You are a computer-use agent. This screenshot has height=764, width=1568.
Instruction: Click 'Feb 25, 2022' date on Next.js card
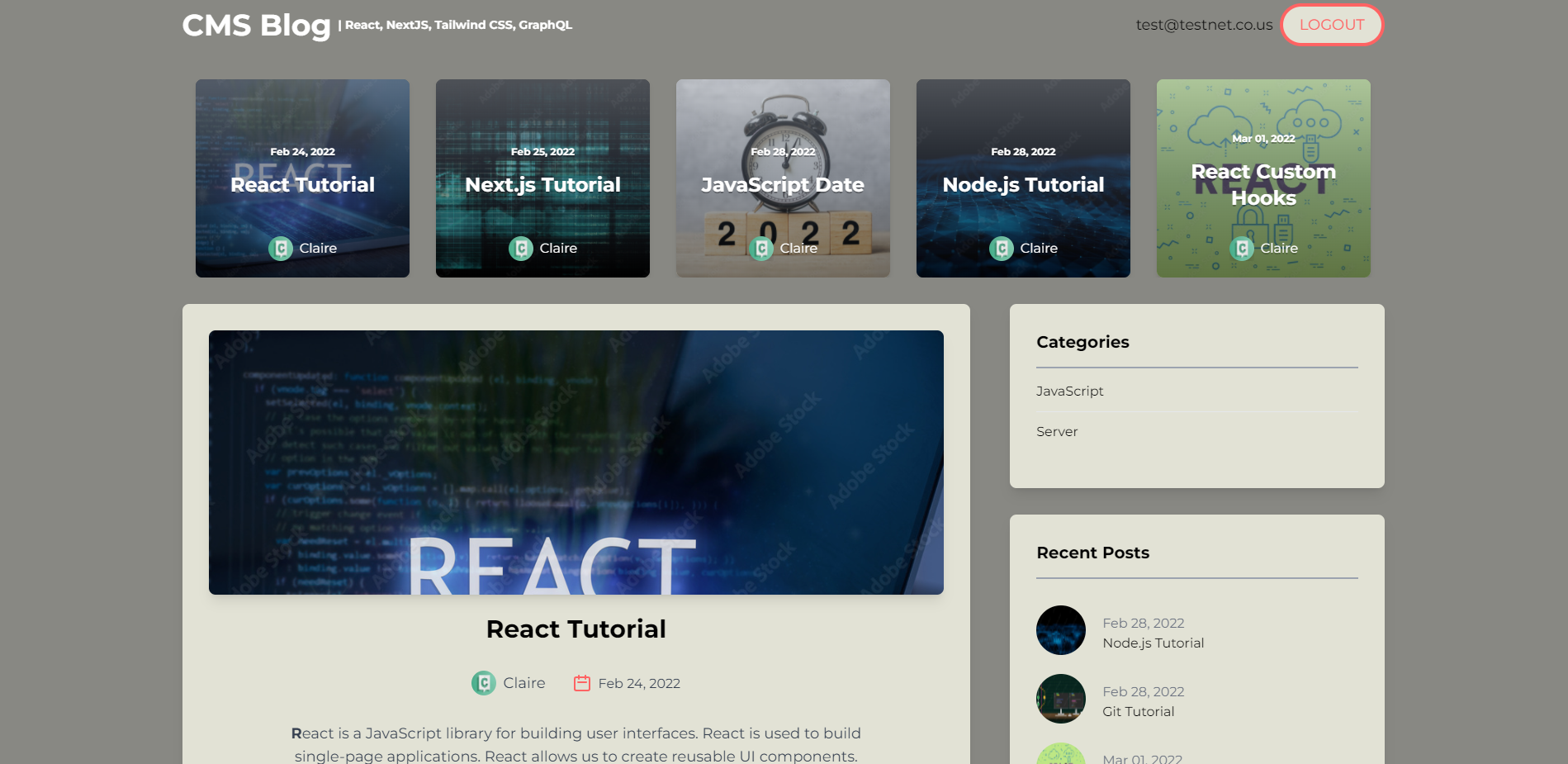click(x=542, y=152)
